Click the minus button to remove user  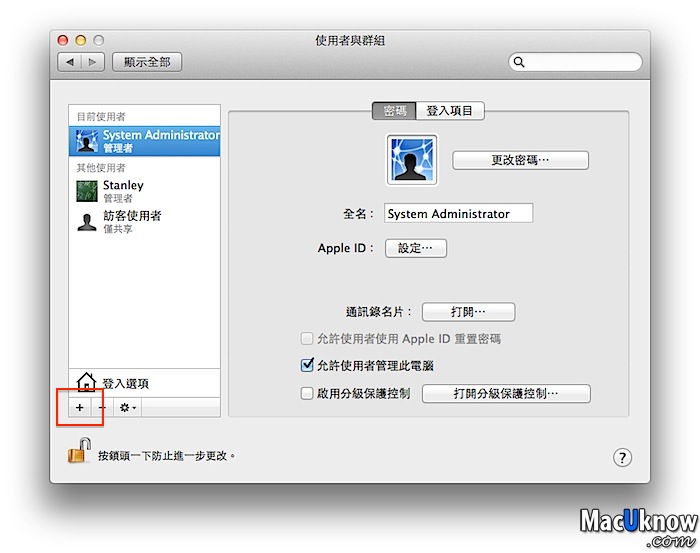click(102, 408)
